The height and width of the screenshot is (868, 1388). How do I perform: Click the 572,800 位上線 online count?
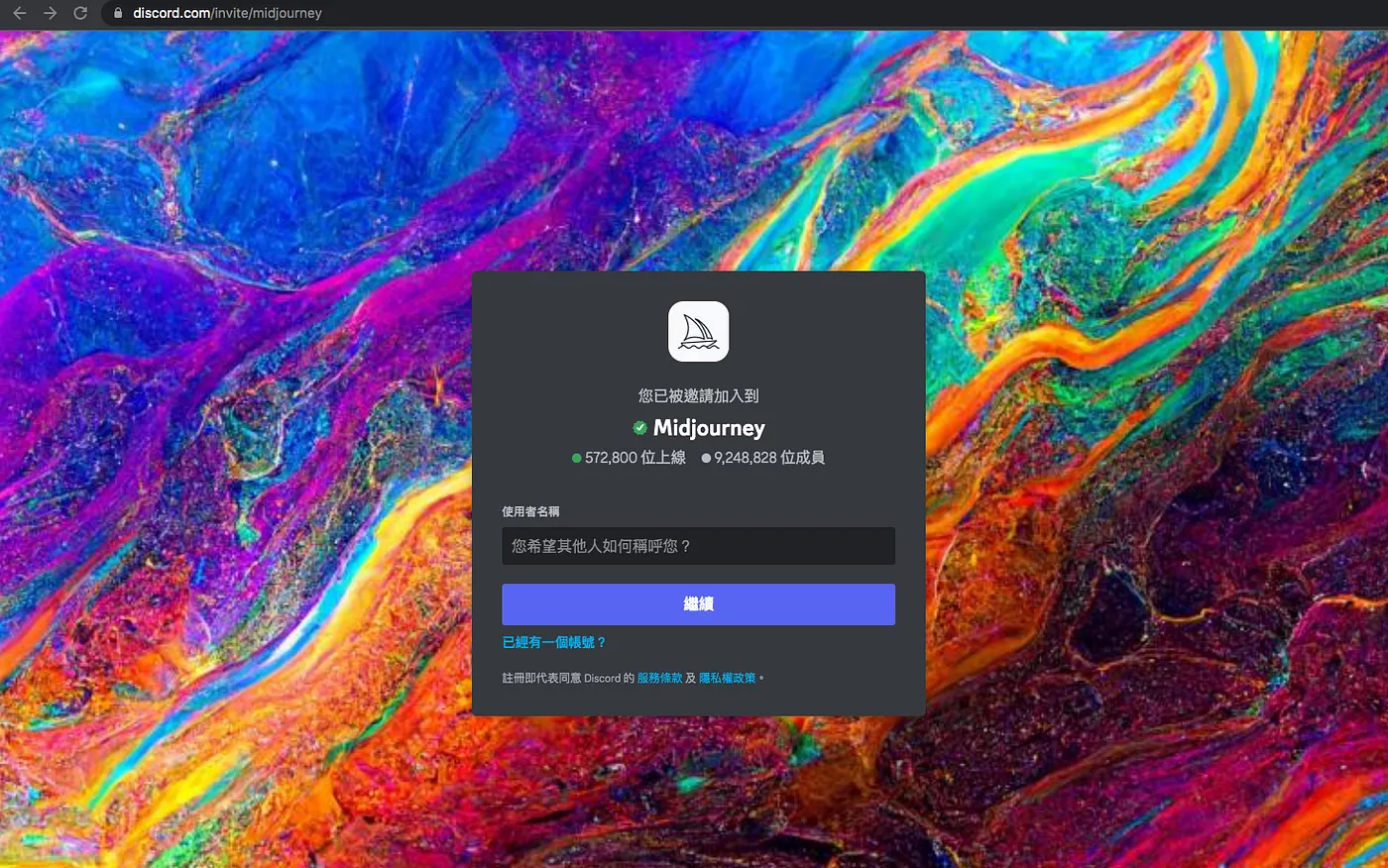tap(629, 458)
